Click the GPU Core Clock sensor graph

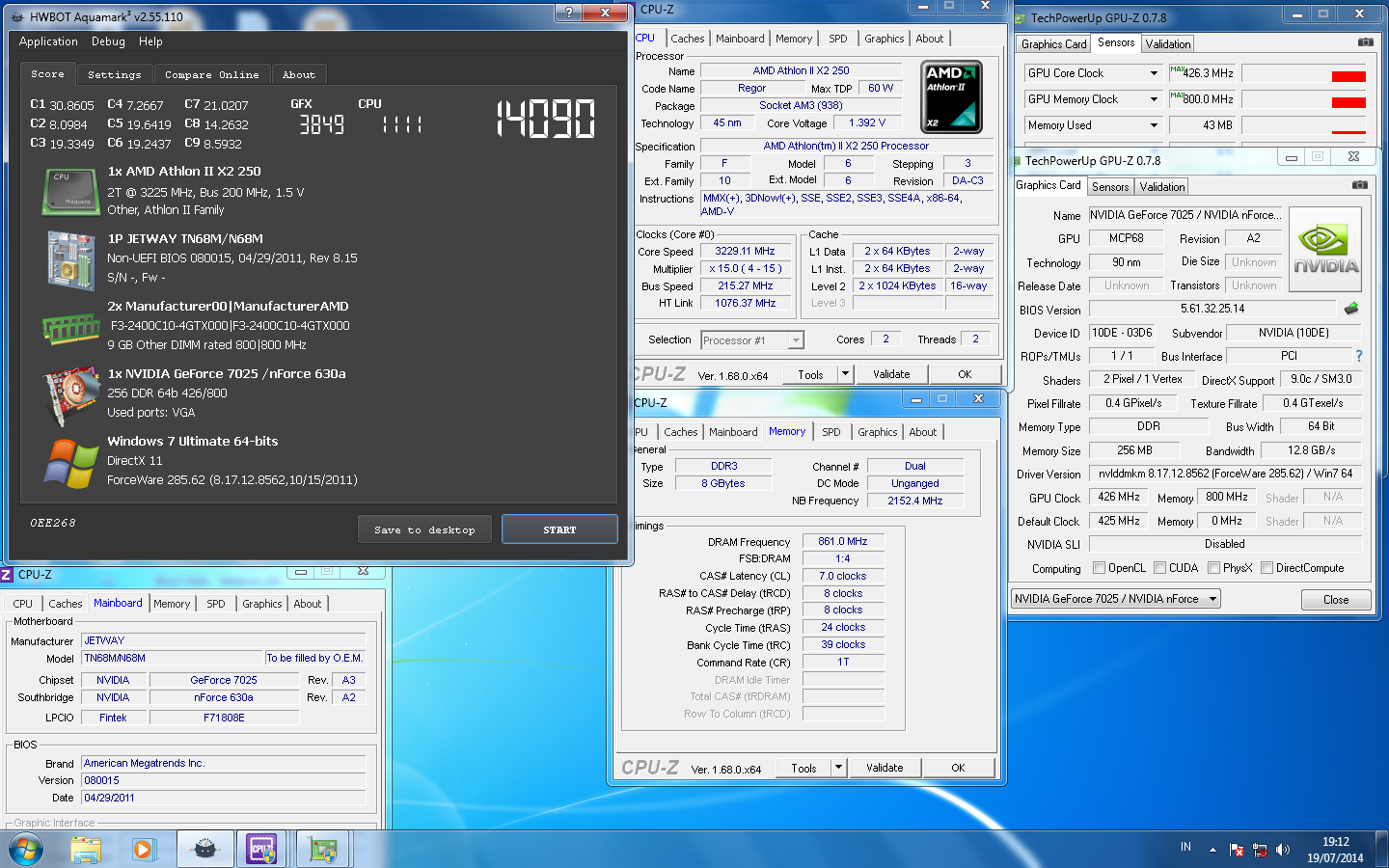coord(1304,73)
